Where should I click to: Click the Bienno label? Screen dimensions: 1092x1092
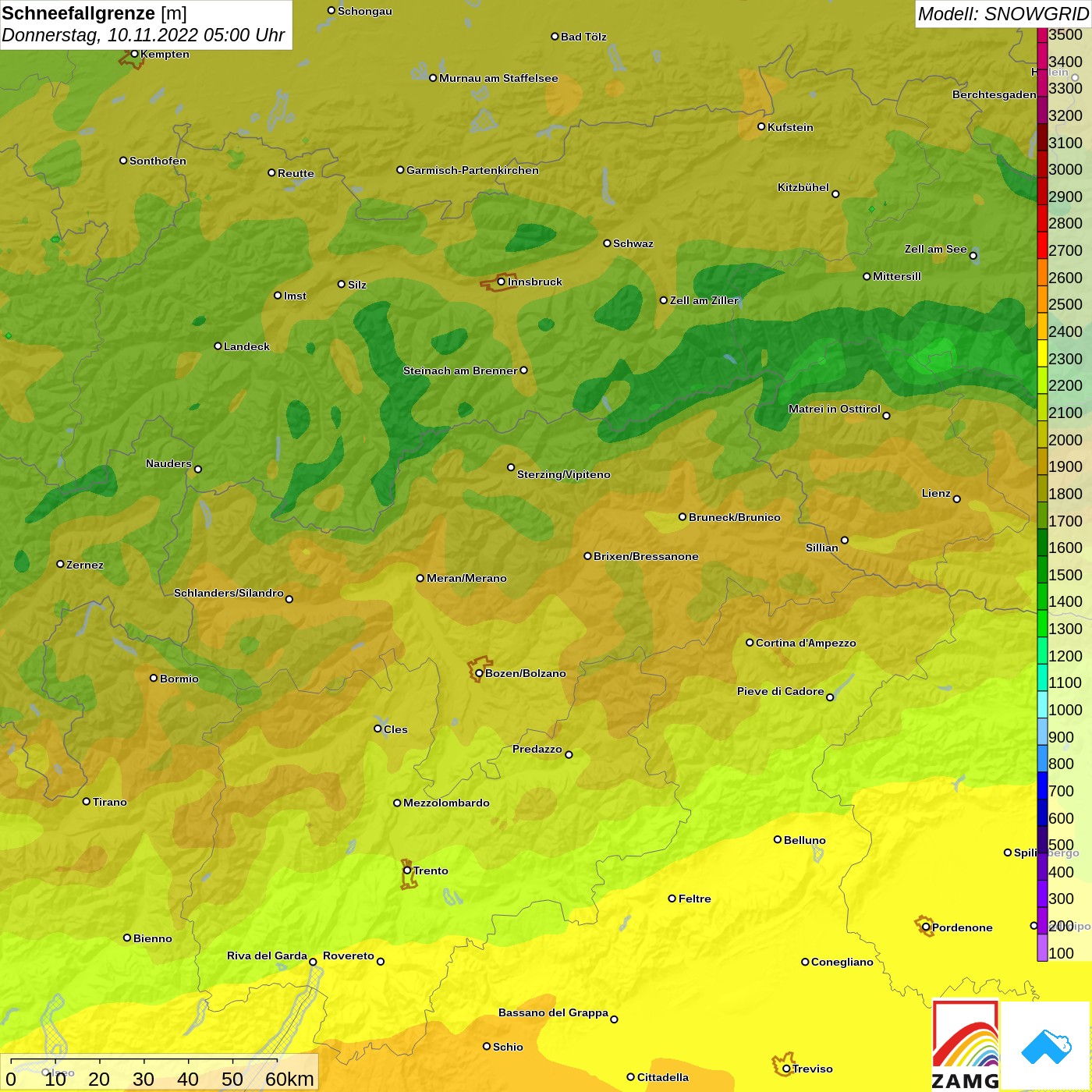(153, 938)
